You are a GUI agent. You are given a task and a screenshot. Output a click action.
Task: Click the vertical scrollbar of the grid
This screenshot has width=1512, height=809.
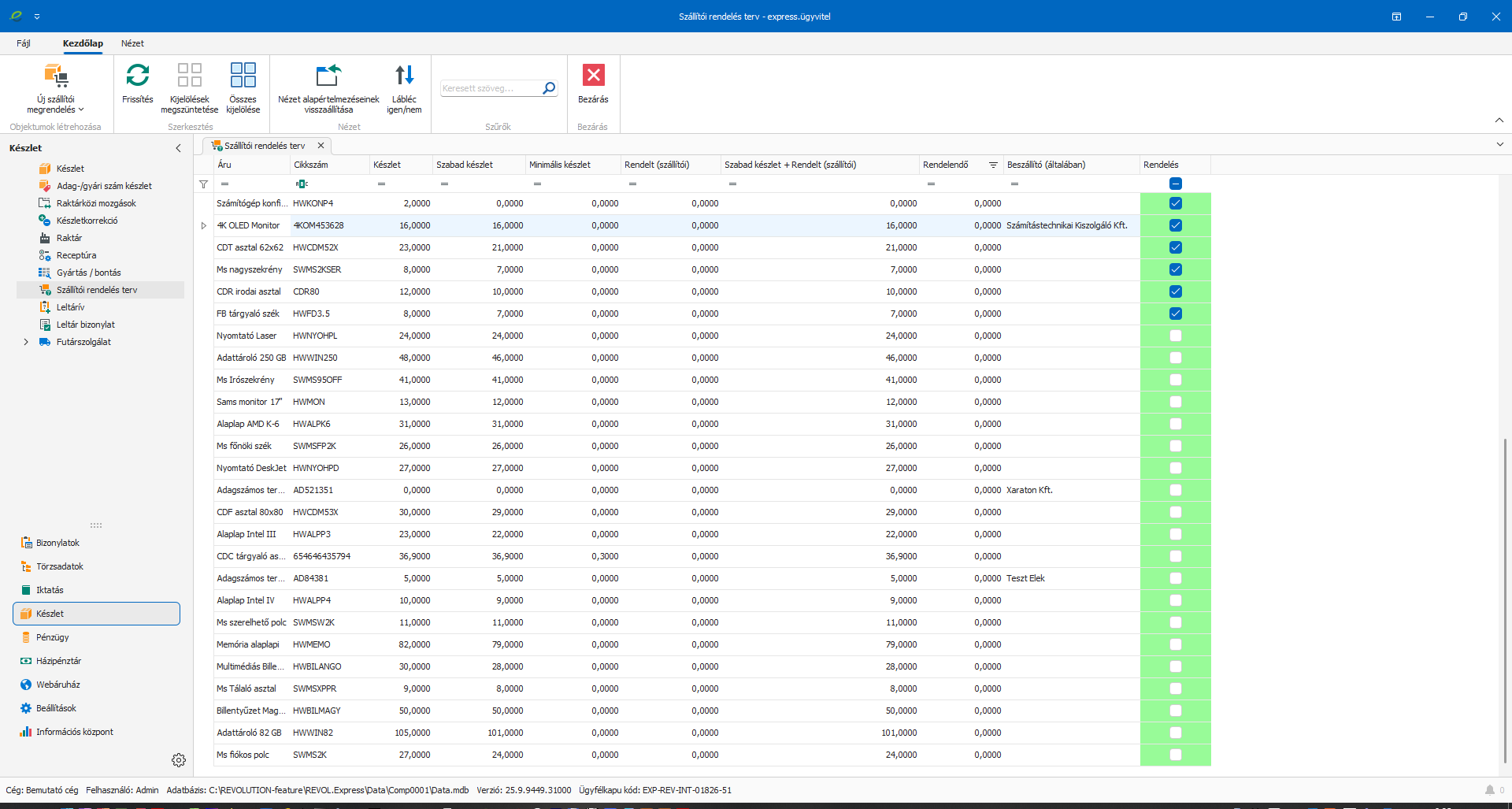(x=1504, y=599)
